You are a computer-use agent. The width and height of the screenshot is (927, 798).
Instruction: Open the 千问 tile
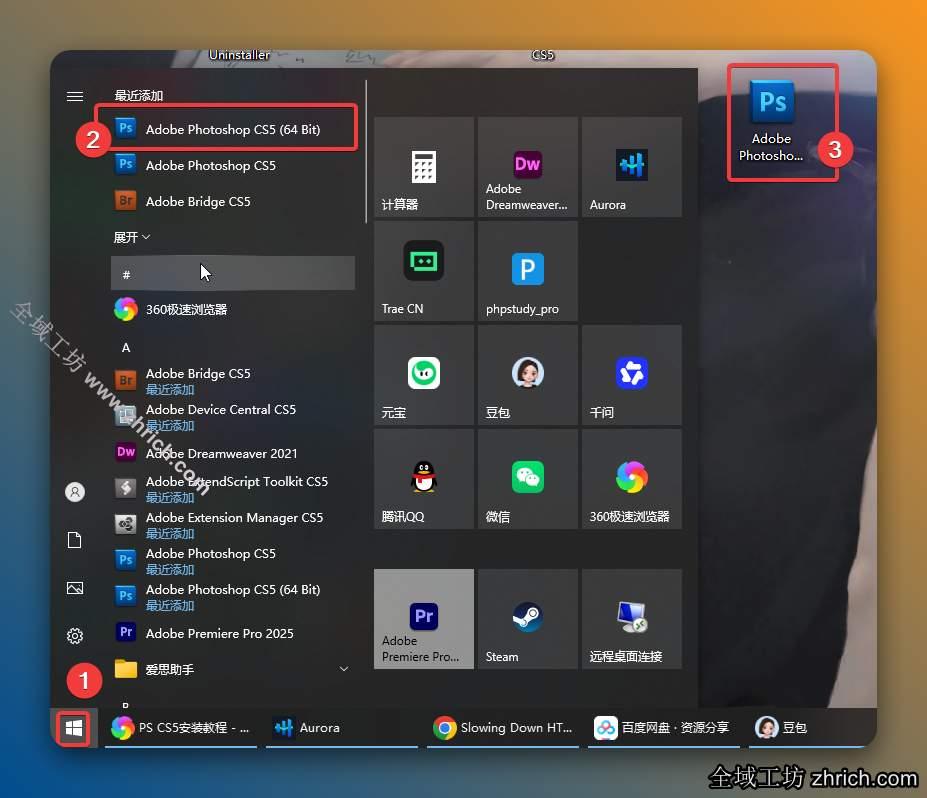tap(631, 375)
